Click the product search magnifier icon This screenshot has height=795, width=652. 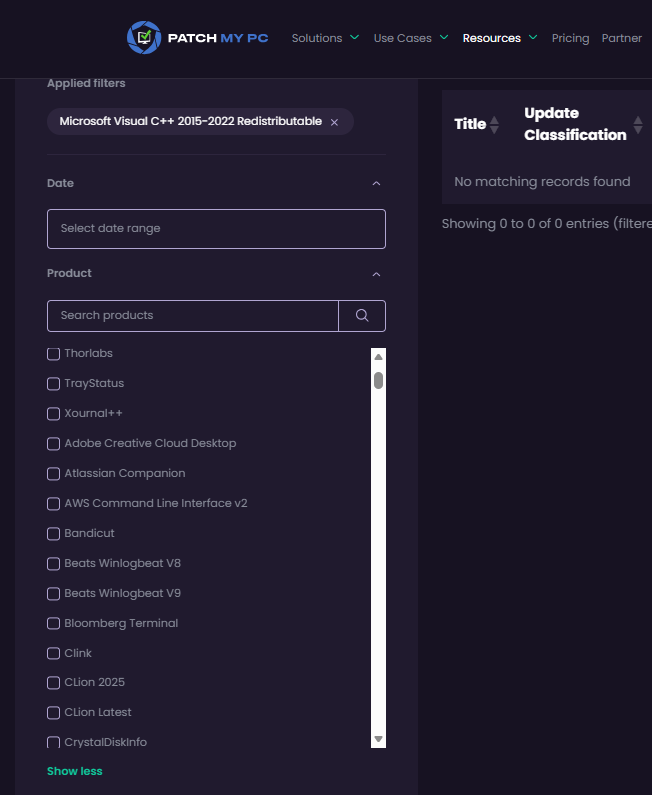(x=362, y=316)
